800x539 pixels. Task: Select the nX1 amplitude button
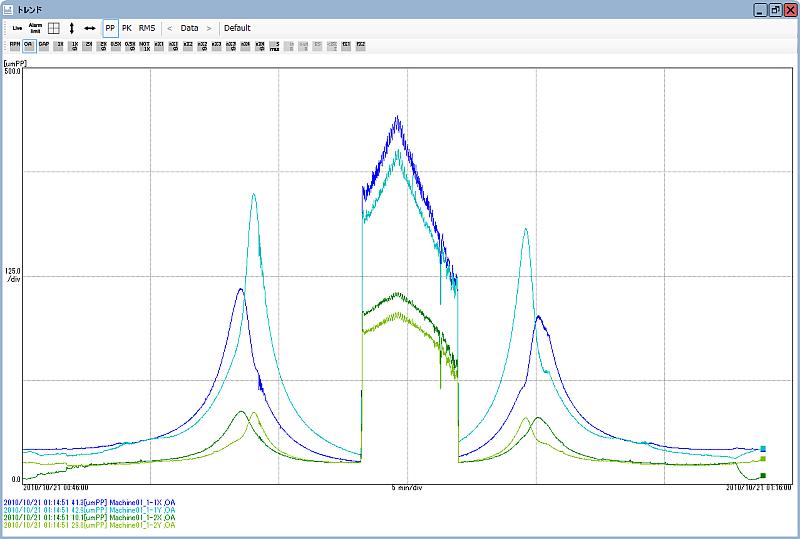[x=159, y=46]
